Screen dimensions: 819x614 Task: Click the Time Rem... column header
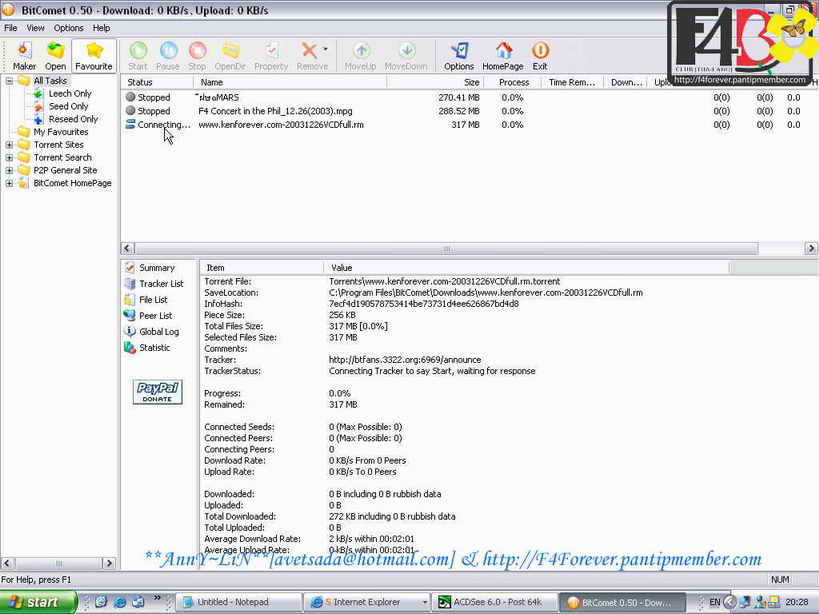point(572,82)
